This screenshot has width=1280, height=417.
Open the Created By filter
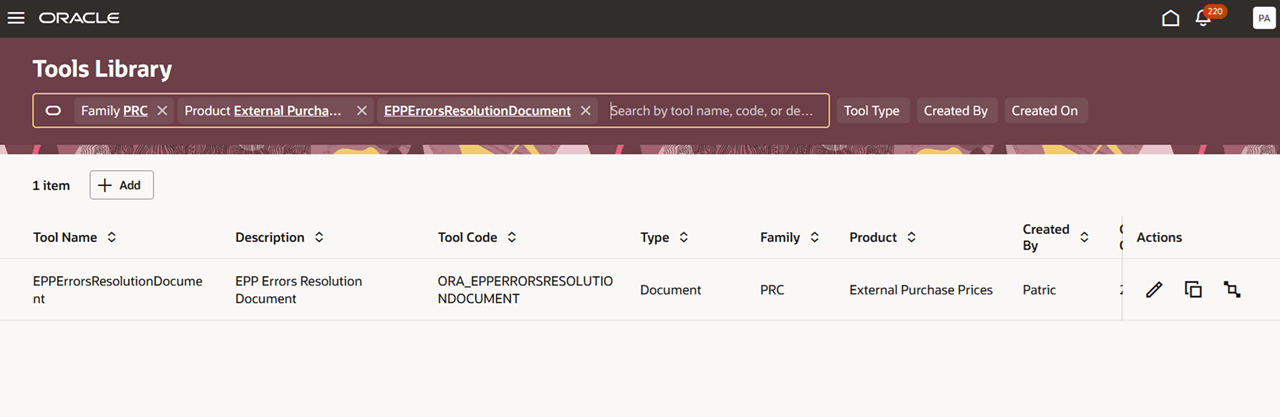956,111
